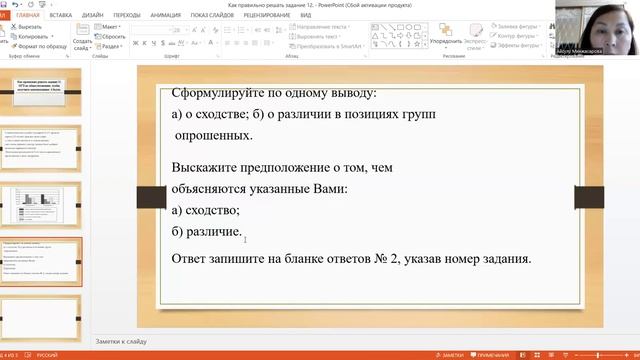Start slideshow from the status bar icon

click(565, 355)
